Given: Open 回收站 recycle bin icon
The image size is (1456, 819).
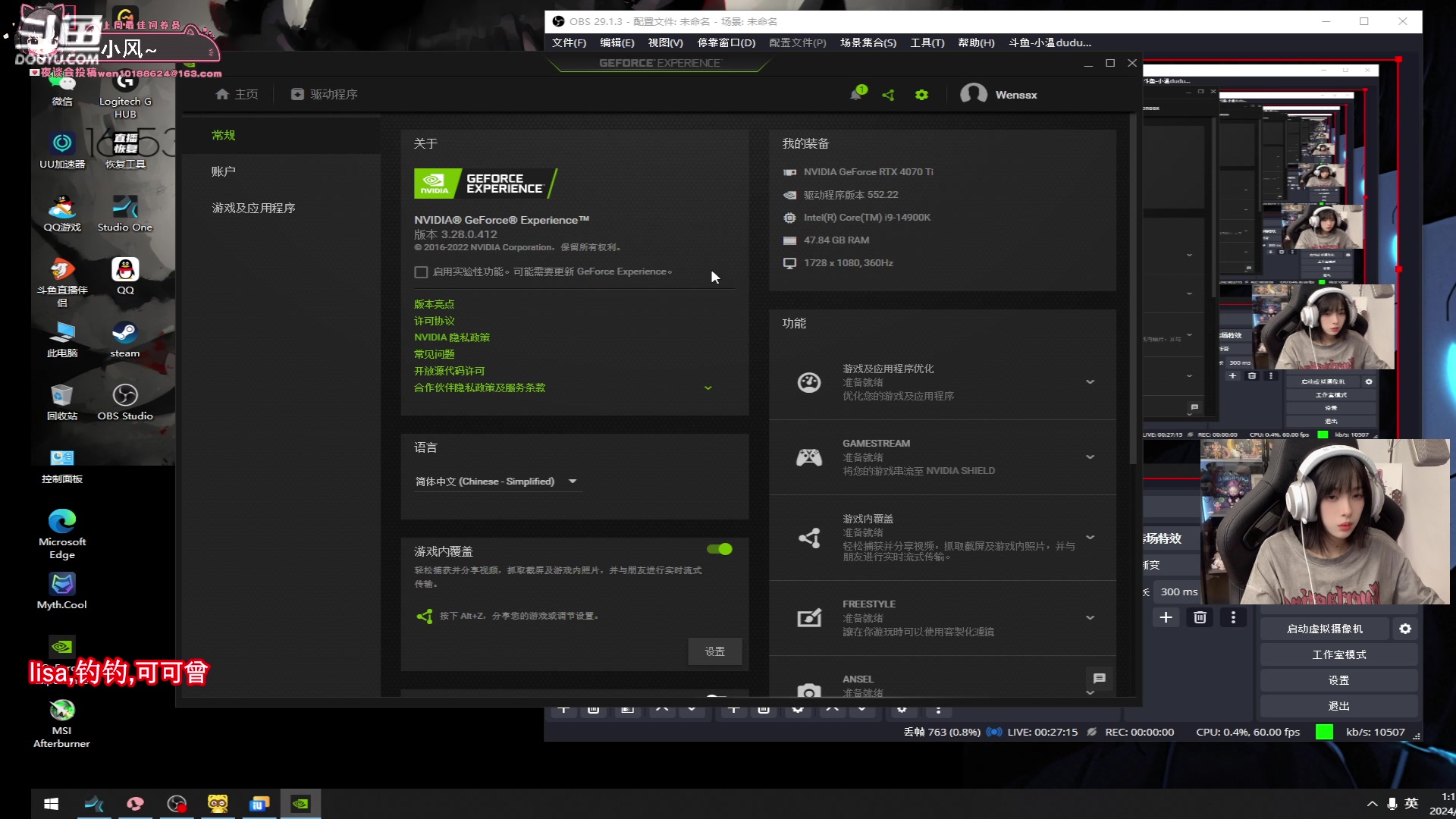Looking at the screenshot, I should coord(62,402).
